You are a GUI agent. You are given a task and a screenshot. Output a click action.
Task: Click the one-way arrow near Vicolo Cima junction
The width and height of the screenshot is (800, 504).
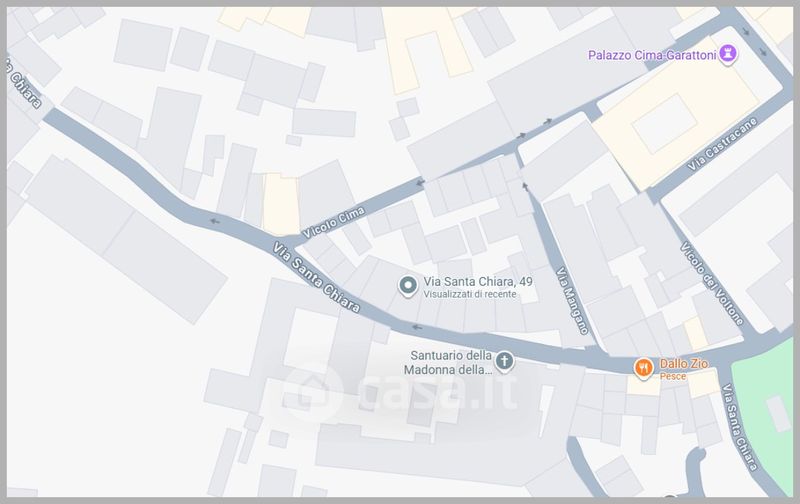pos(420,183)
